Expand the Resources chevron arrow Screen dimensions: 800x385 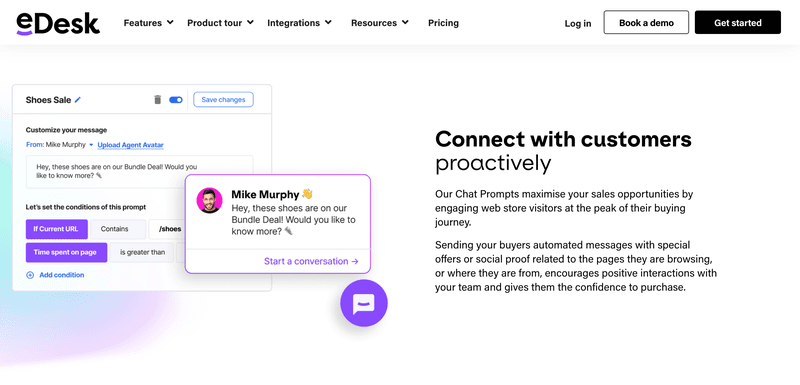[405, 22]
